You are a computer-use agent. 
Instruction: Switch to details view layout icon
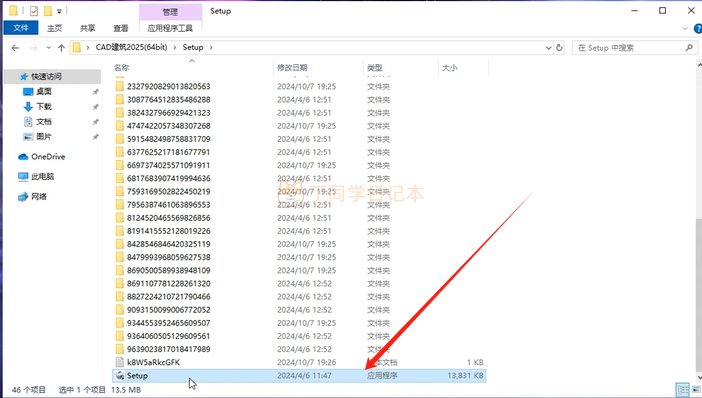(682, 389)
